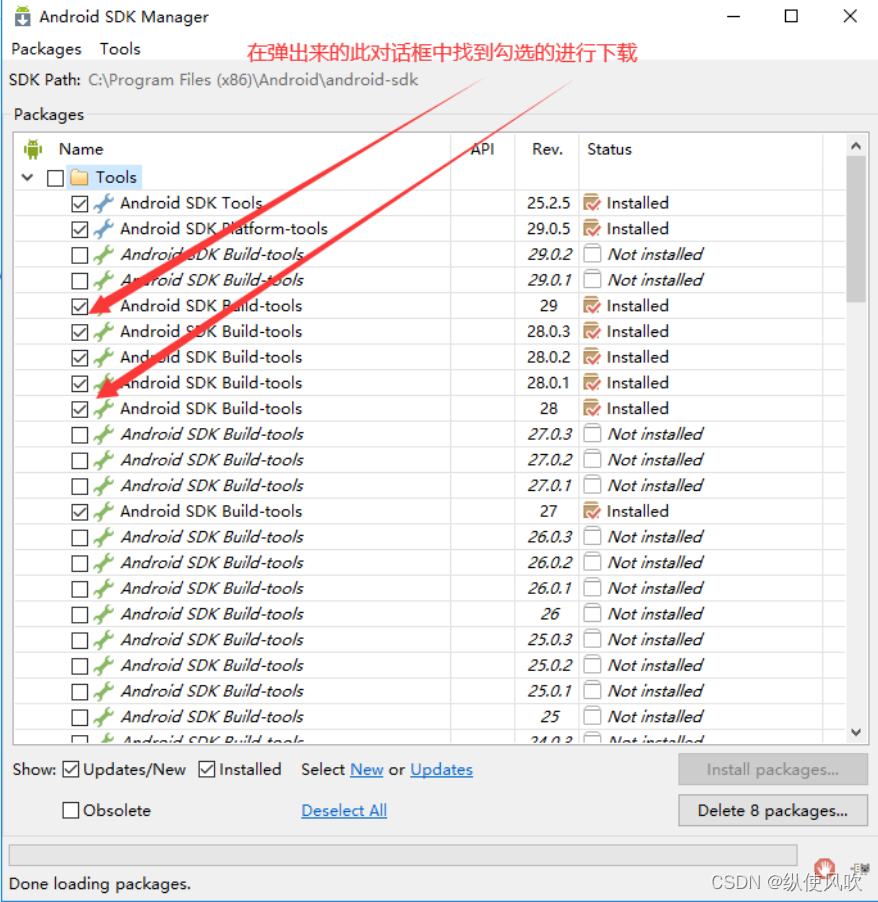Click Installed status icon for rev 28

[x=592, y=408]
